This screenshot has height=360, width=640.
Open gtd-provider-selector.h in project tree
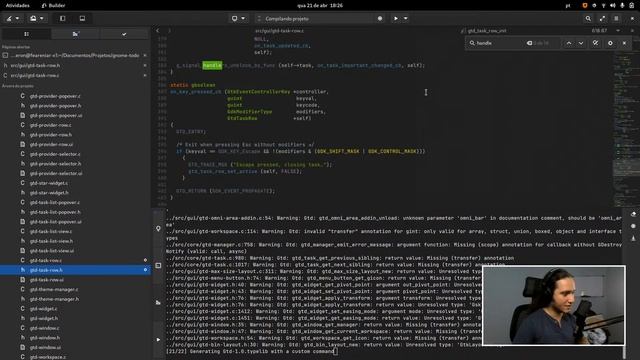point(56,164)
